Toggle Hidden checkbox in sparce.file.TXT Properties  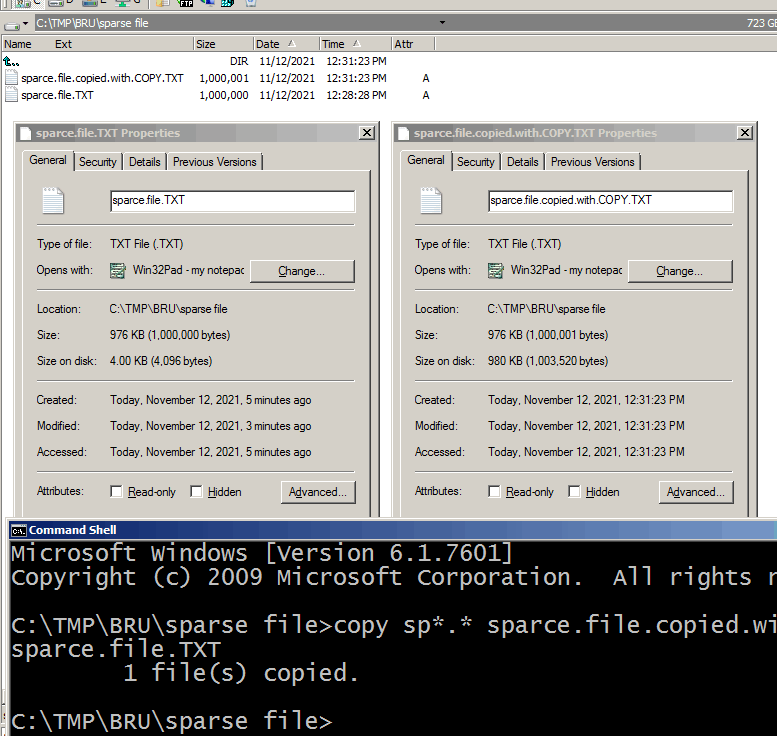pos(196,492)
